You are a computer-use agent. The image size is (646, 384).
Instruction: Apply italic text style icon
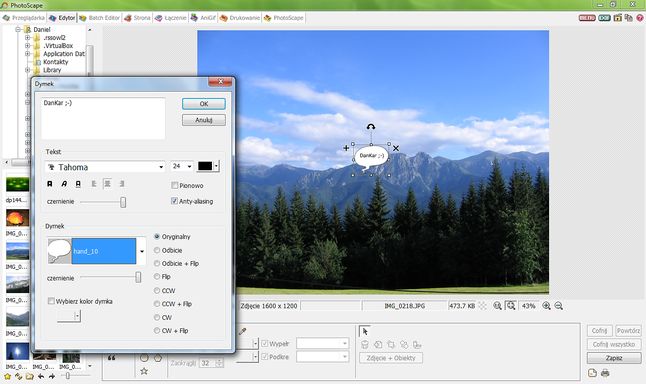coord(64,184)
